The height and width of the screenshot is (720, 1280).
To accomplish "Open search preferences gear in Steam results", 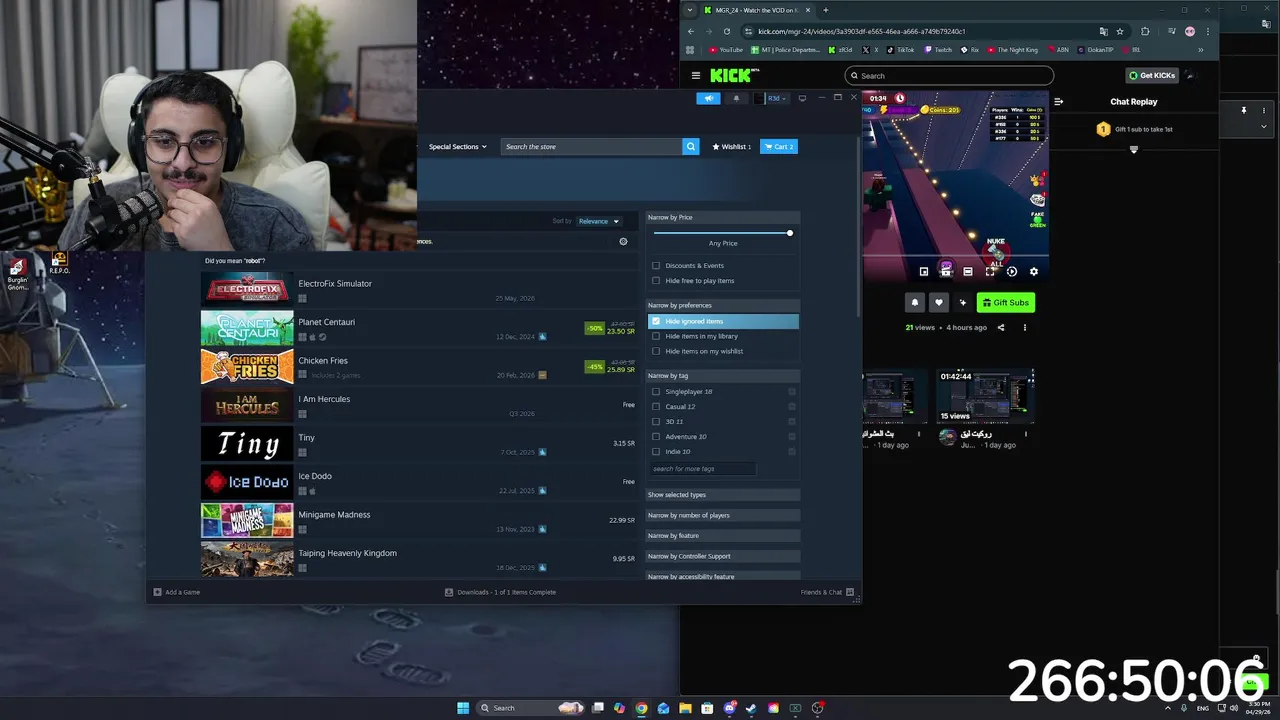I will (x=623, y=241).
